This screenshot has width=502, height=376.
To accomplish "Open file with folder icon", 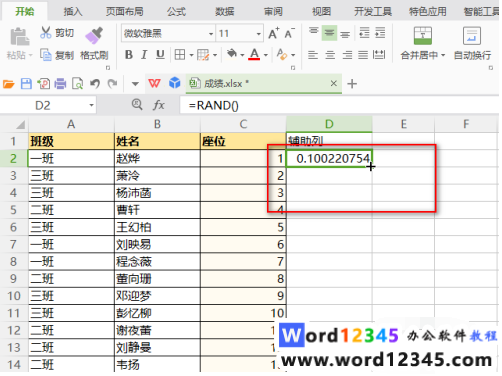I will point(9,84).
